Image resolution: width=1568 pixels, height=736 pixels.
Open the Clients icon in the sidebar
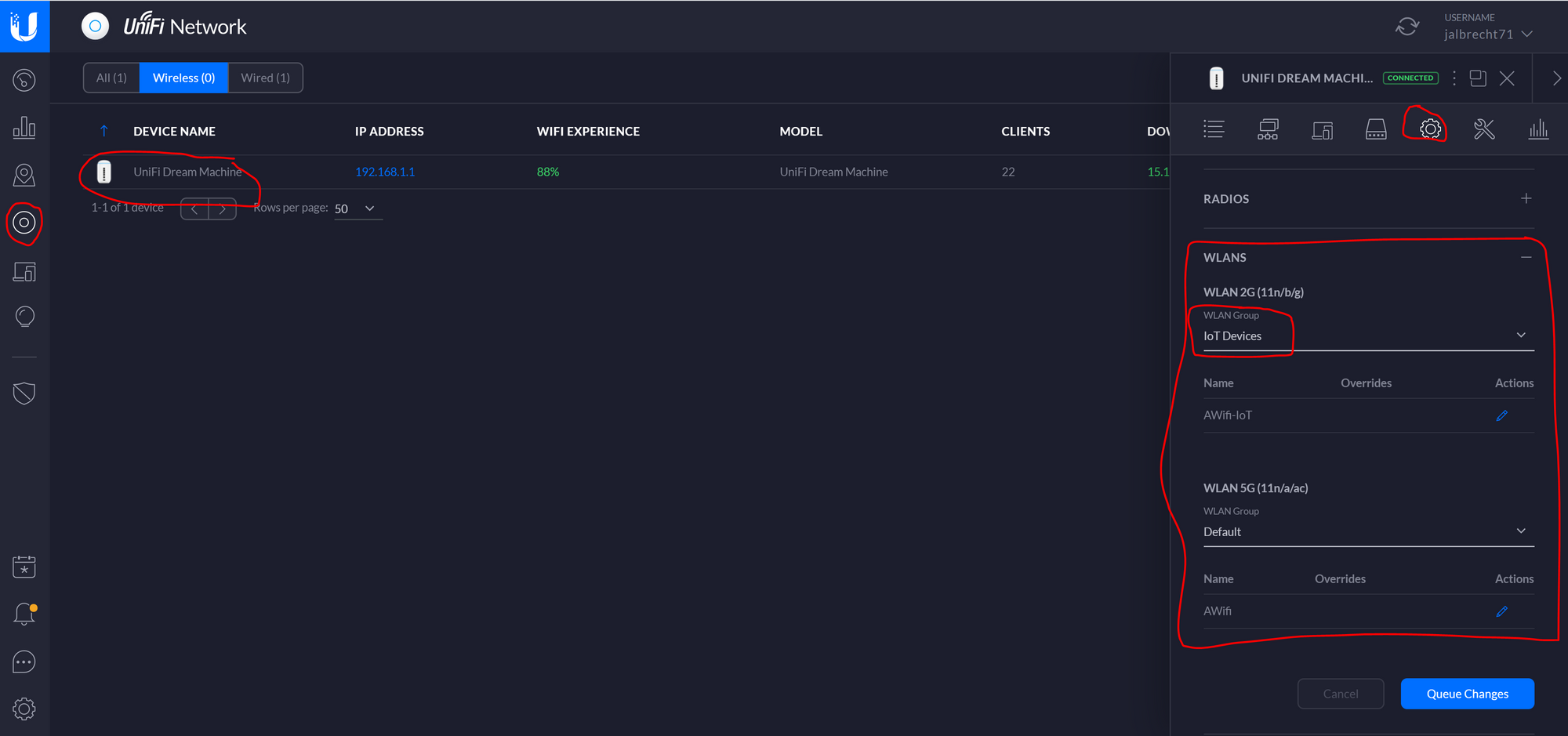24,271
